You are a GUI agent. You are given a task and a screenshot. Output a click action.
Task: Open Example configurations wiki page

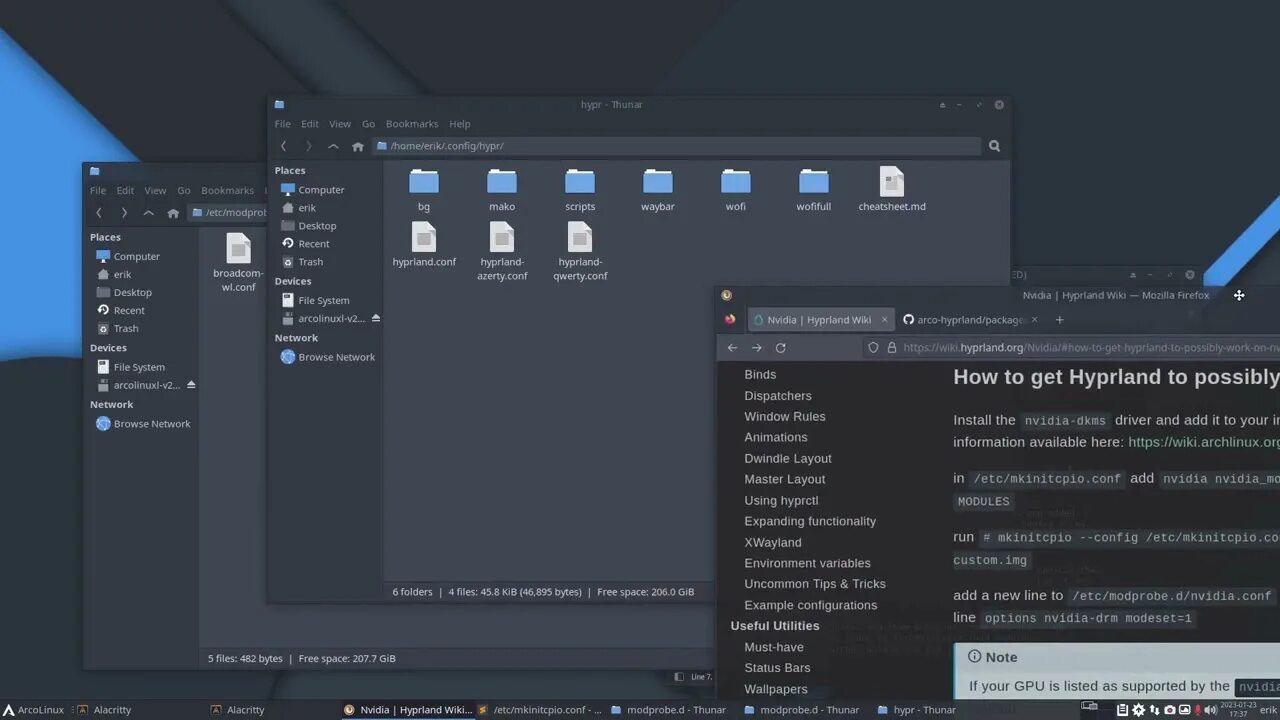(x=810, y=605)
